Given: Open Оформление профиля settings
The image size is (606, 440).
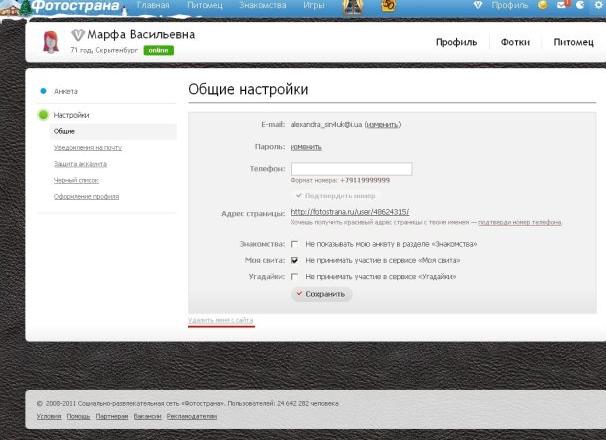Looking at the screenshot, I should click(87, 196).
